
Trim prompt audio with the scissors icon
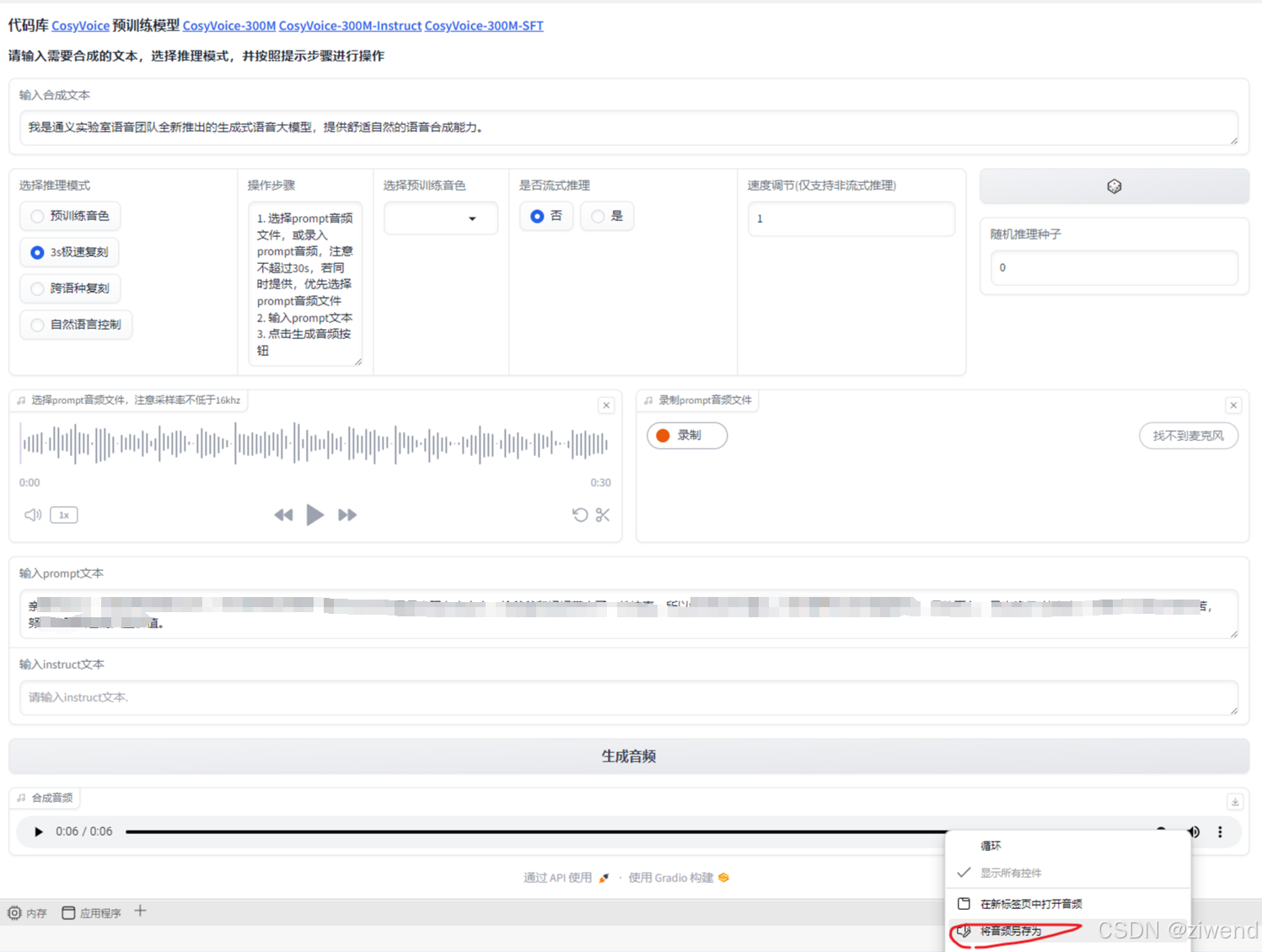(x=603, y=514)
